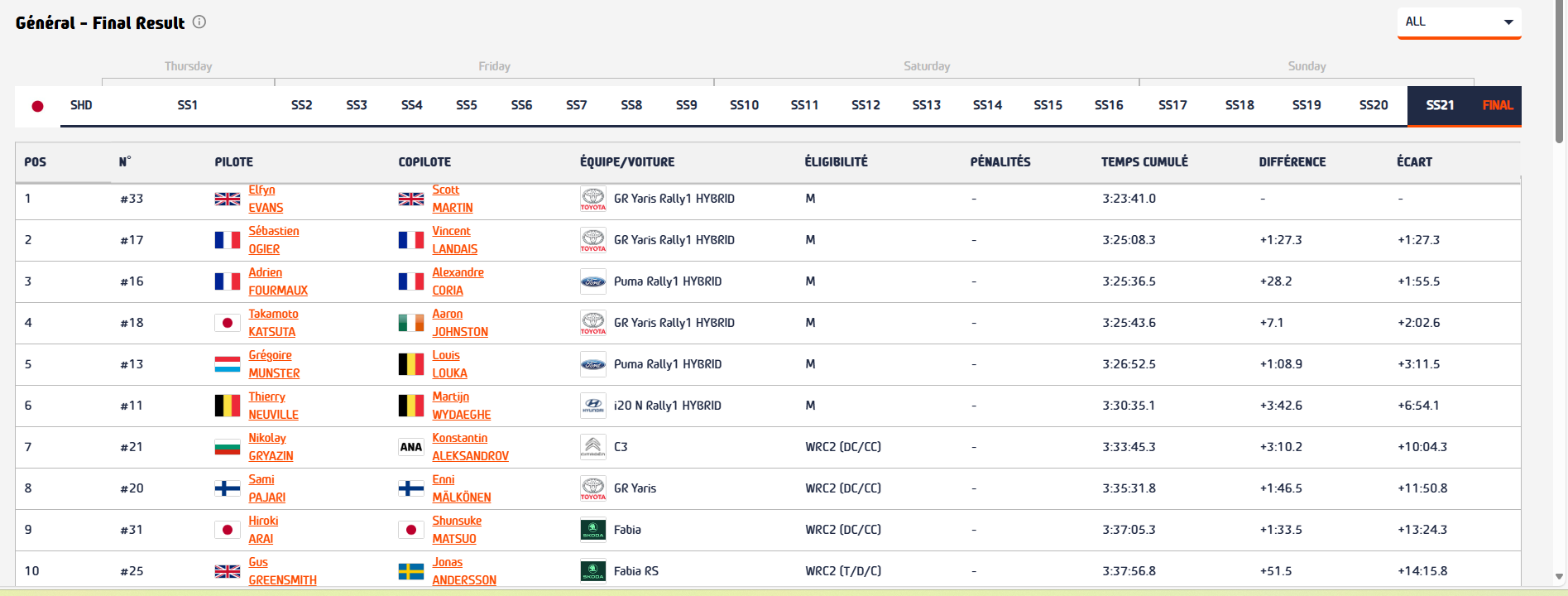Open the SS21 stage tab

click(1440, 105)
